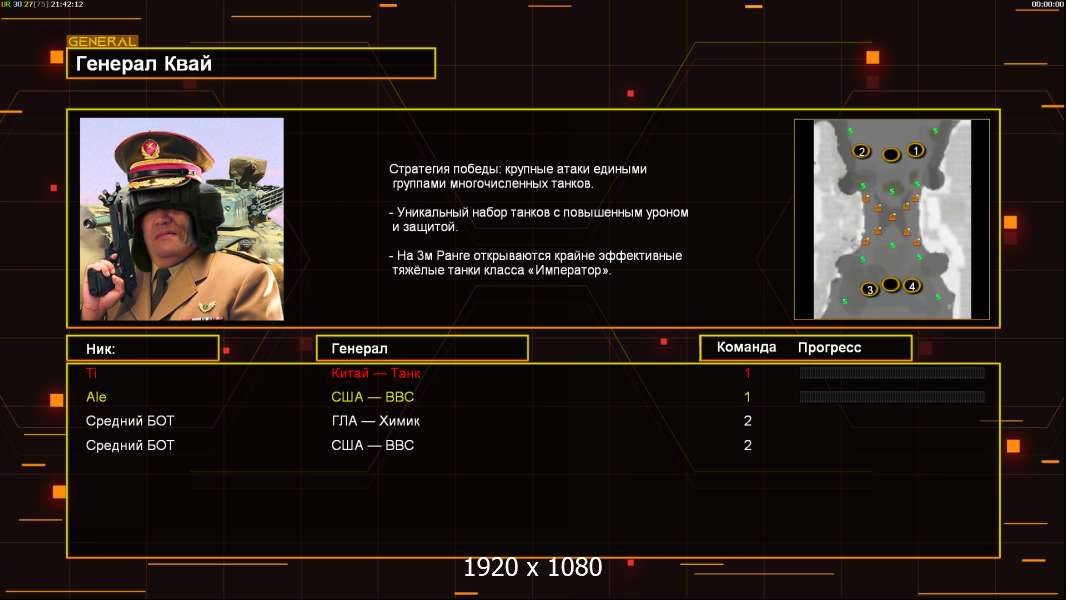The width and height of the screenshot is (1066, 600).
Task: Click the green supply marker in minimap's top-right corner
Action: pos(935,130)
